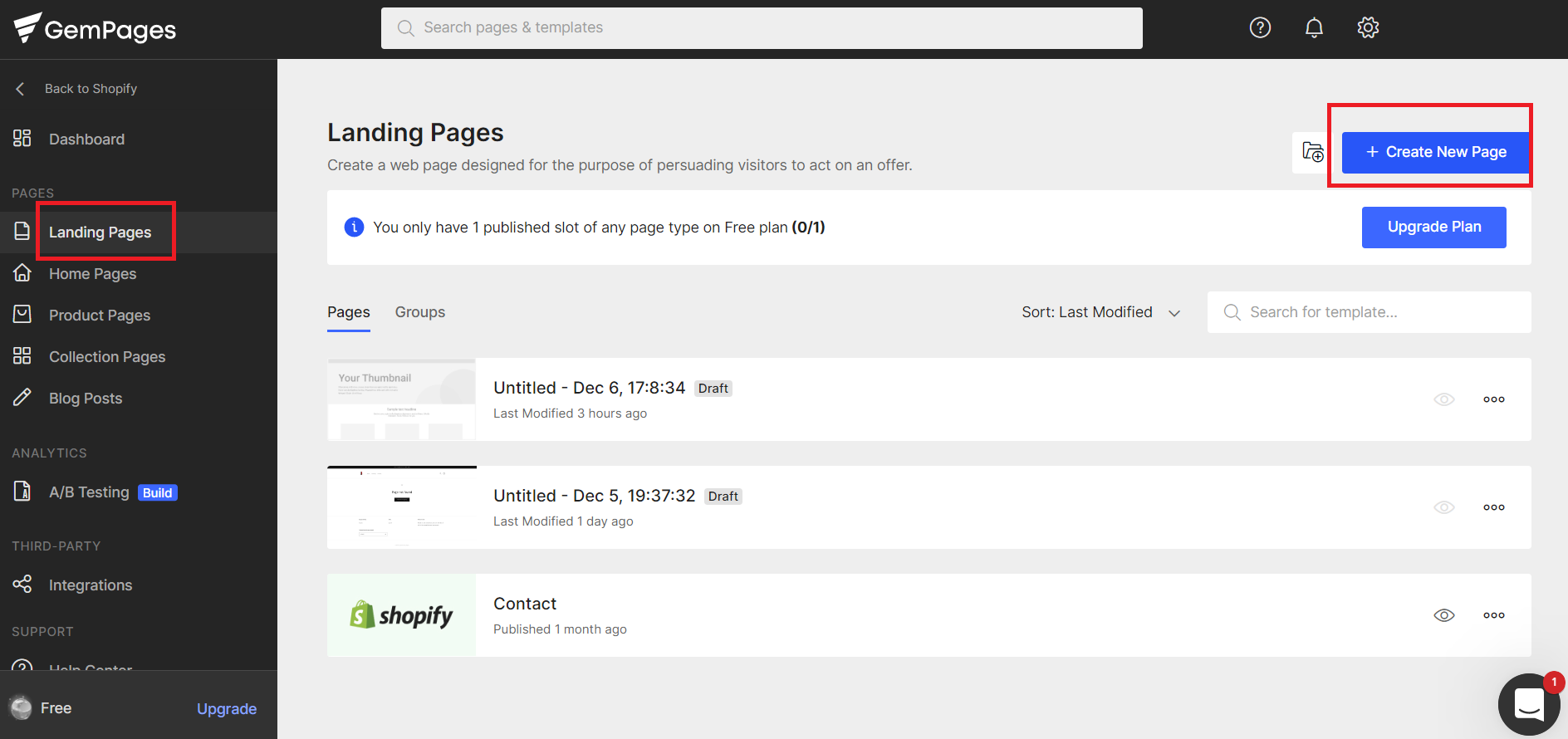Open settings gear icon
This screenshot has height=739, width=1568.
1368,27
